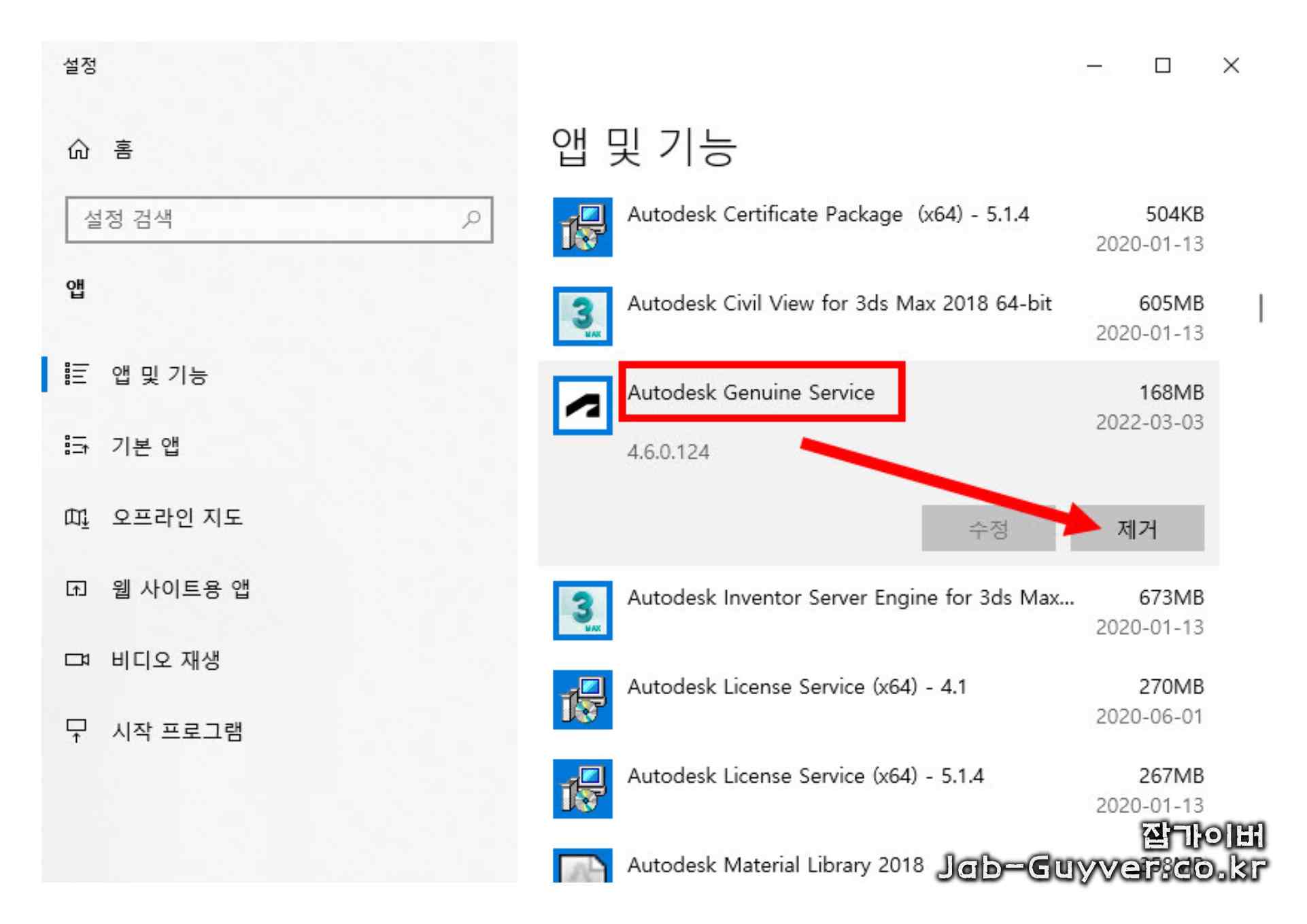Click the Home house icon
This screenshot has height=924, width=1307.
(78, 149)
